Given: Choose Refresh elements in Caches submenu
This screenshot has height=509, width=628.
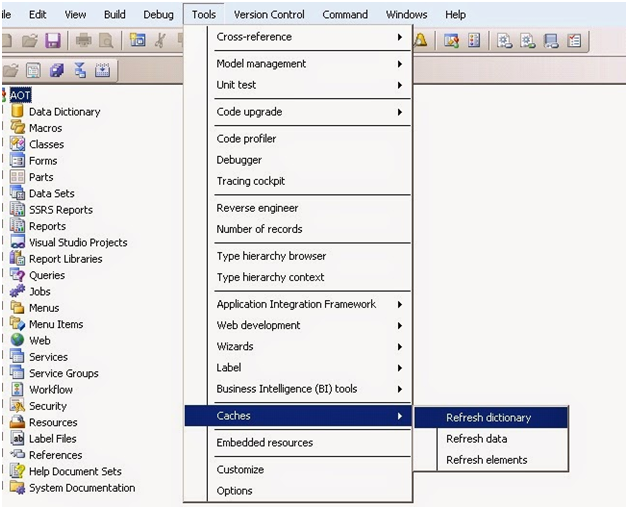Looking at the screenshot, I should pyautogui.click(x=491, y=460).
